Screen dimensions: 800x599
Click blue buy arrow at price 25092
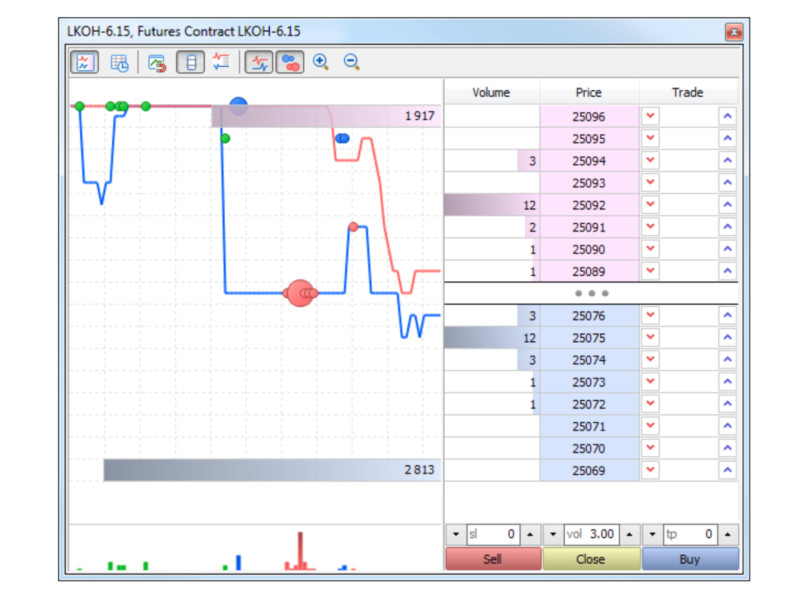[x=728, y=205]
